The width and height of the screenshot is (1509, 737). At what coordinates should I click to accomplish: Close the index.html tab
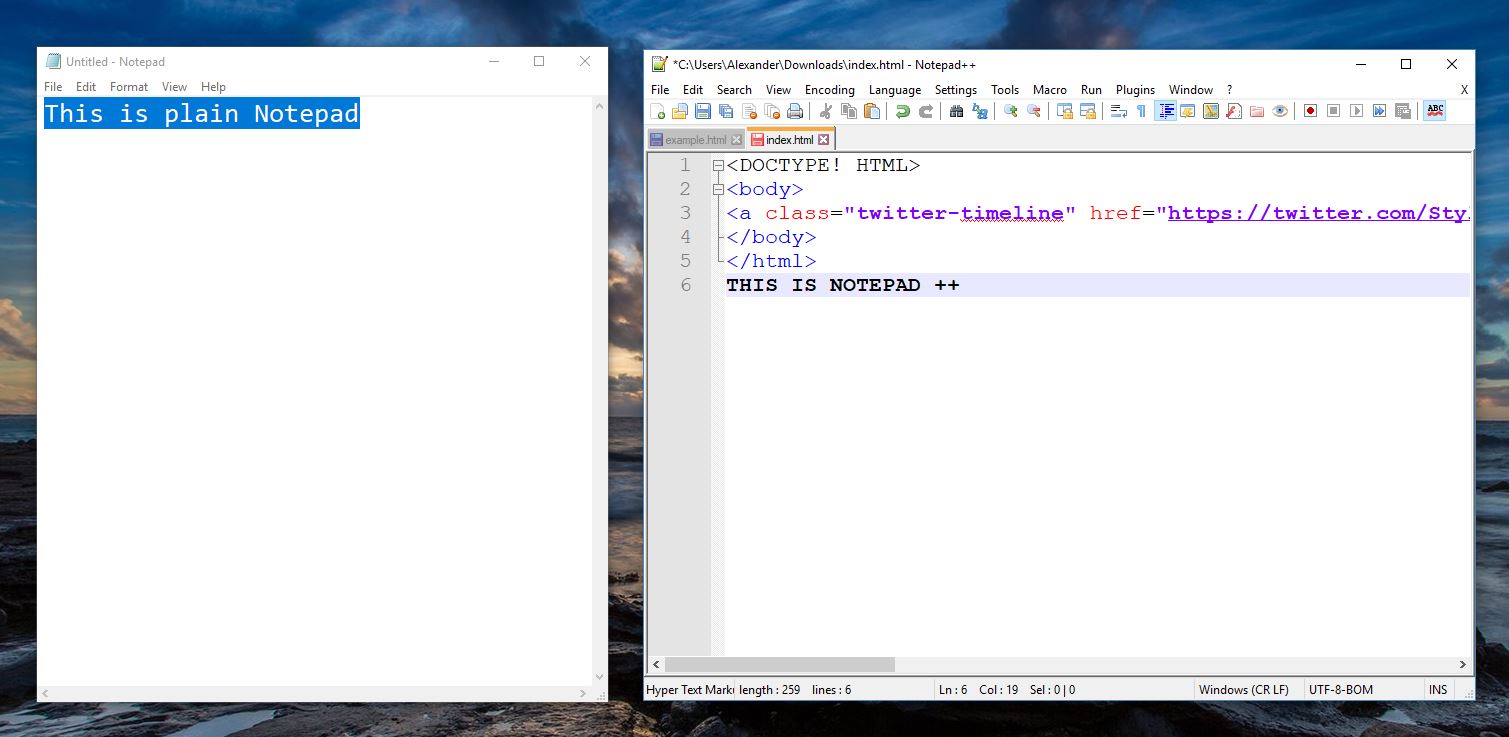824,140
